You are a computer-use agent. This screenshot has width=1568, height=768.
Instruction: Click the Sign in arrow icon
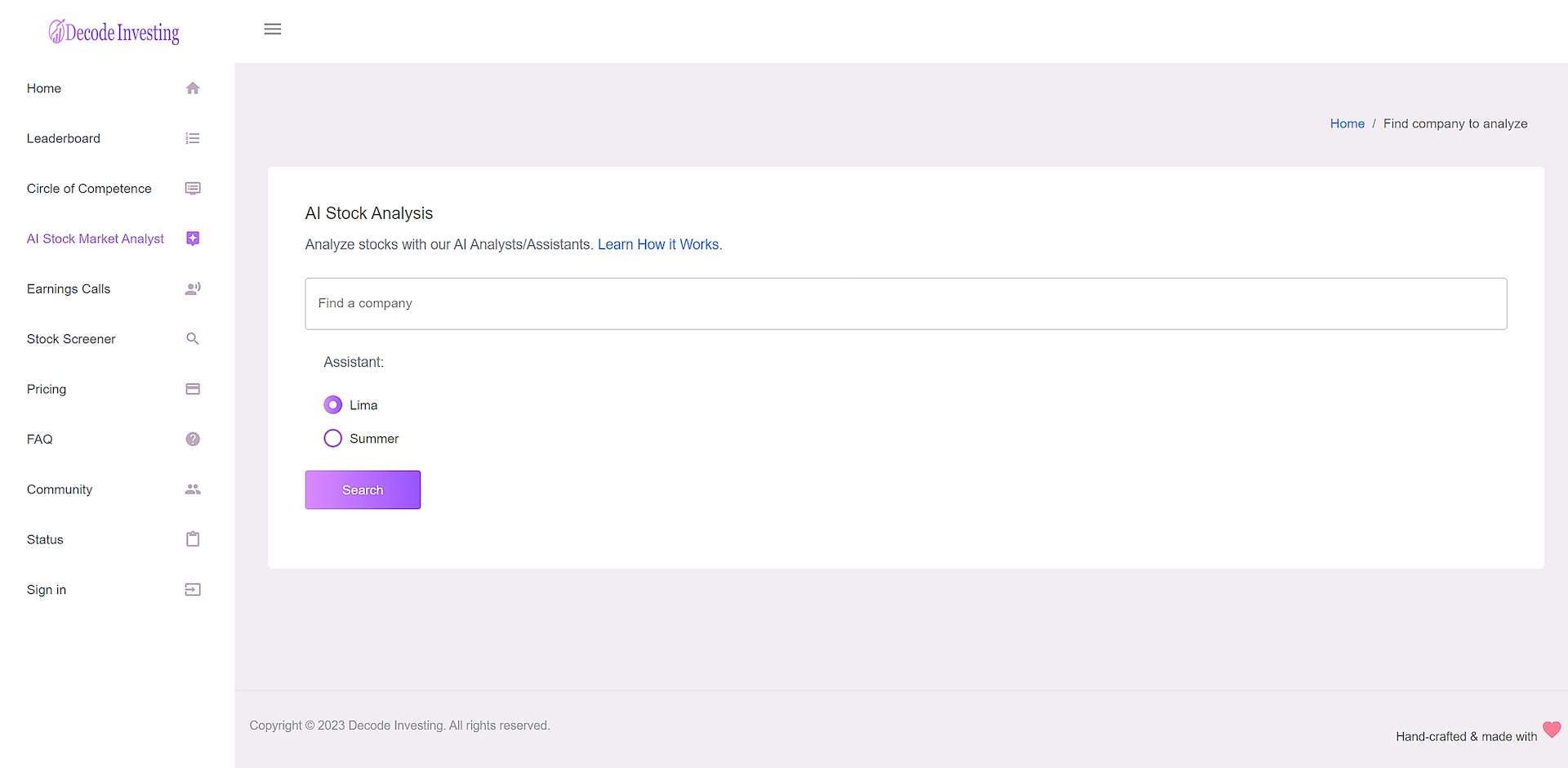[193, 590]
